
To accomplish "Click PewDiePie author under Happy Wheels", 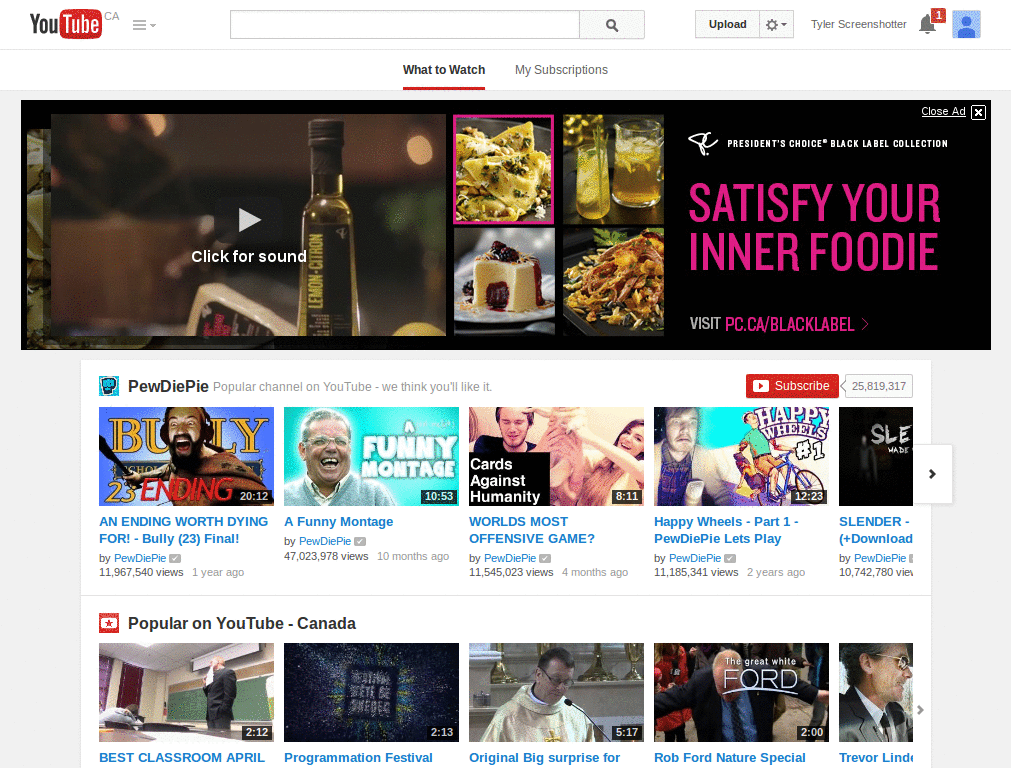I will [695, 558].
